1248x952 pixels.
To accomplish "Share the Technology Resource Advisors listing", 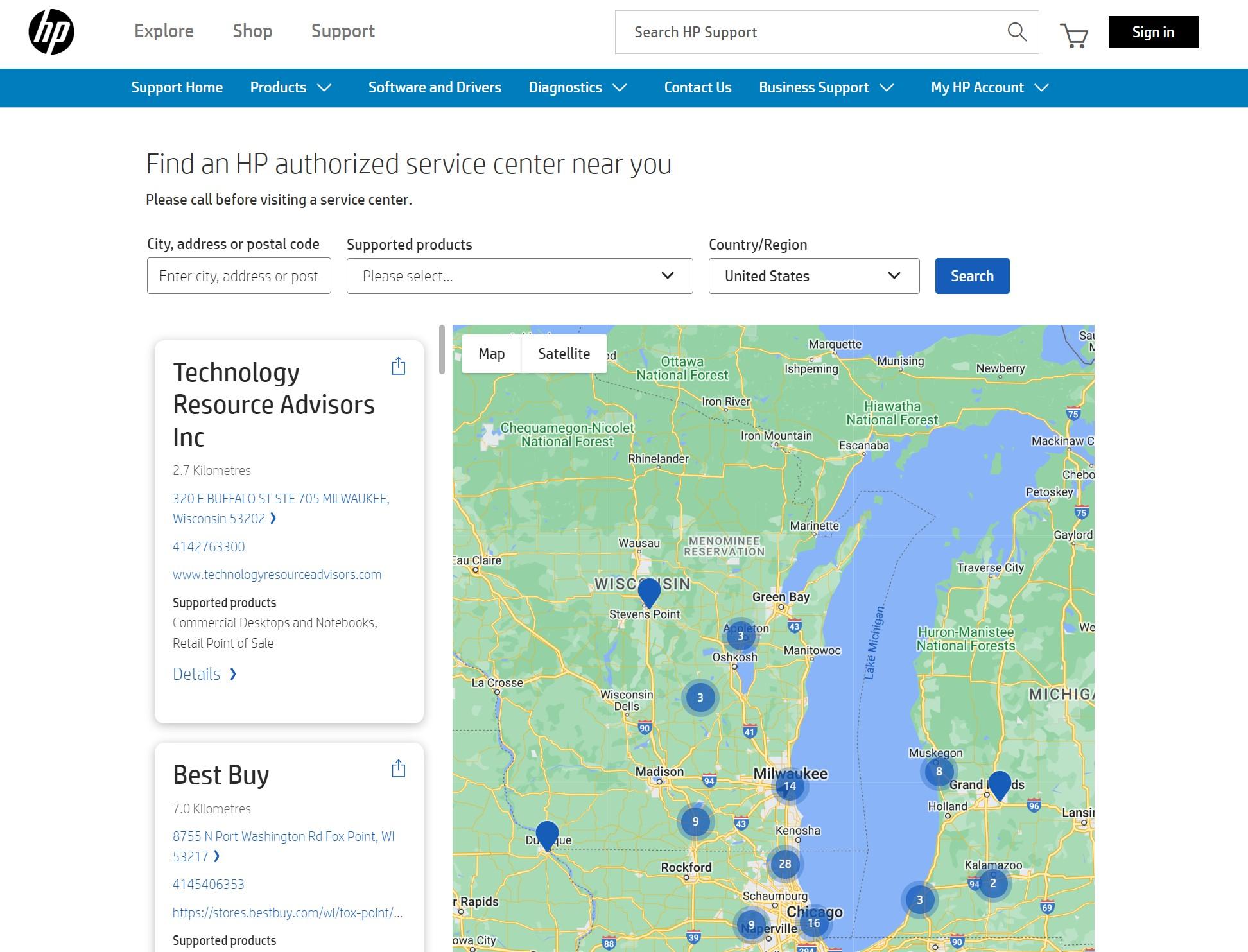I will tap(398, 366).
